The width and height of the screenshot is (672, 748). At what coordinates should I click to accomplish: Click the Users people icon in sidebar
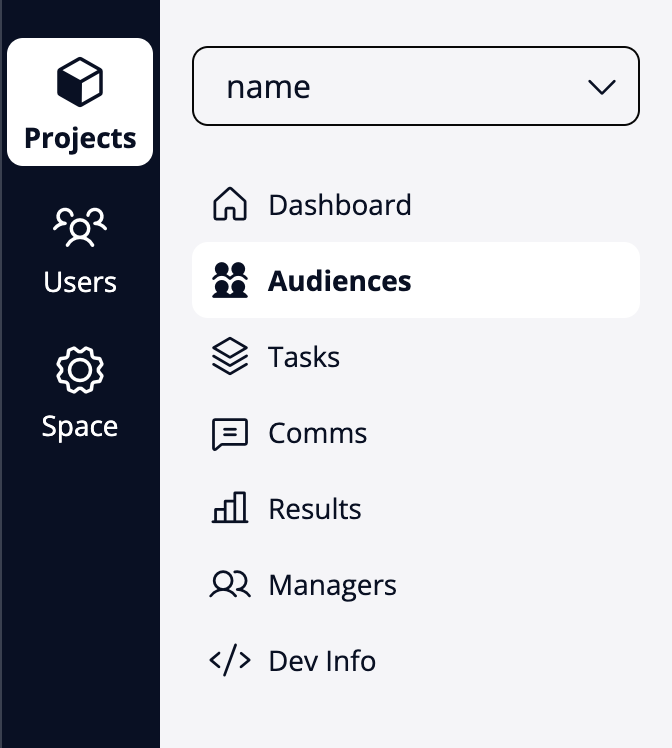[80, 227]
